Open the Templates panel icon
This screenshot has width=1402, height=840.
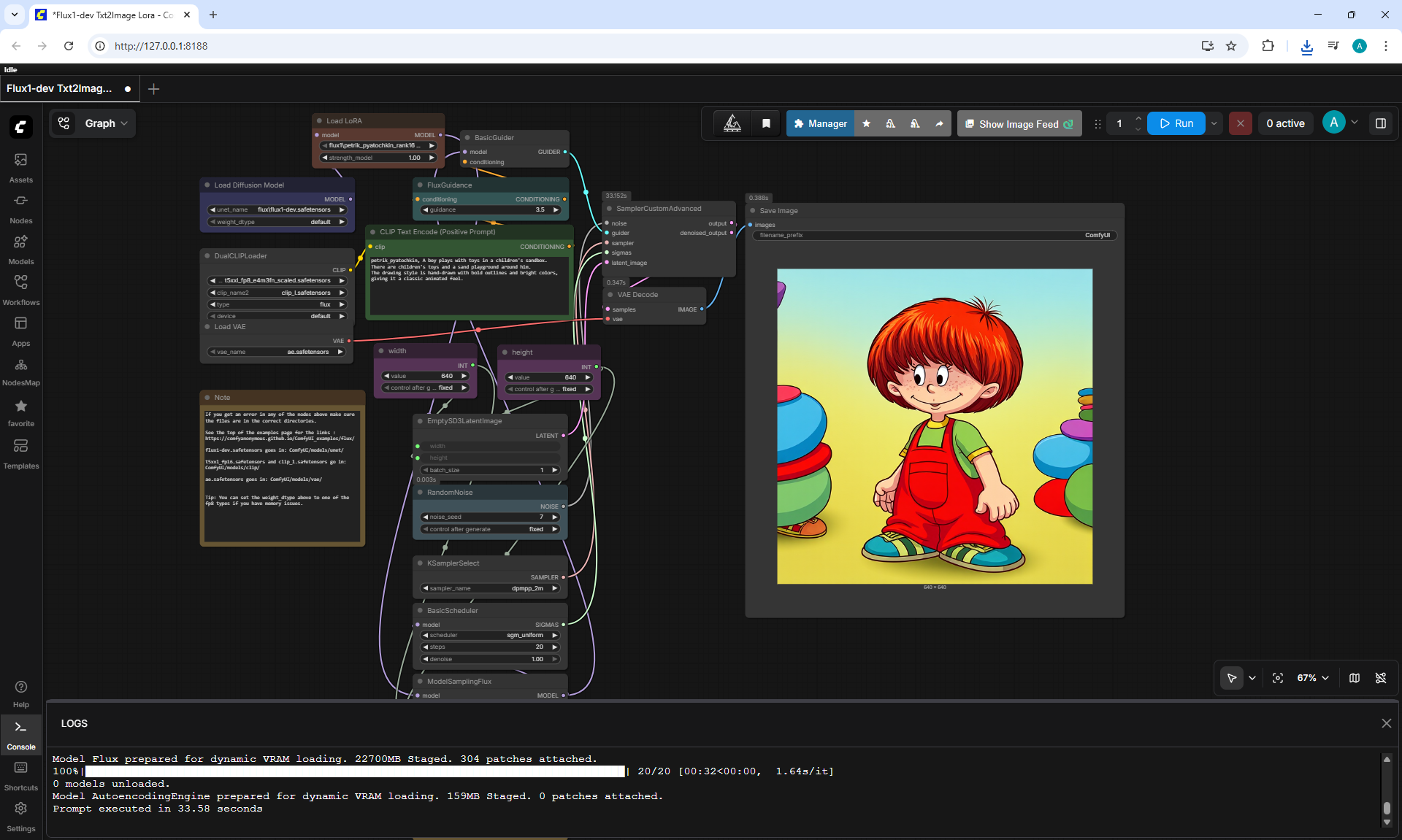point(20,454)
